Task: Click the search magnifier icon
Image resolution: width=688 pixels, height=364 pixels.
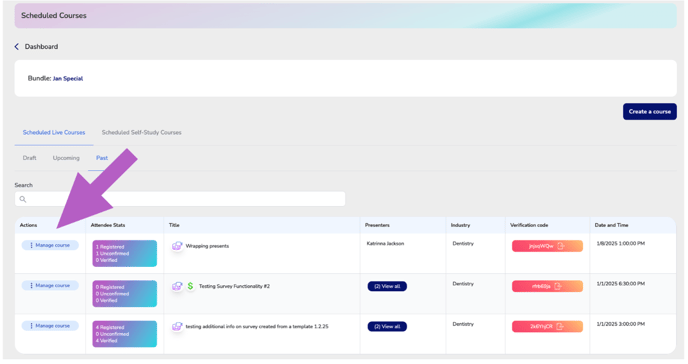Action: [23, 199]
